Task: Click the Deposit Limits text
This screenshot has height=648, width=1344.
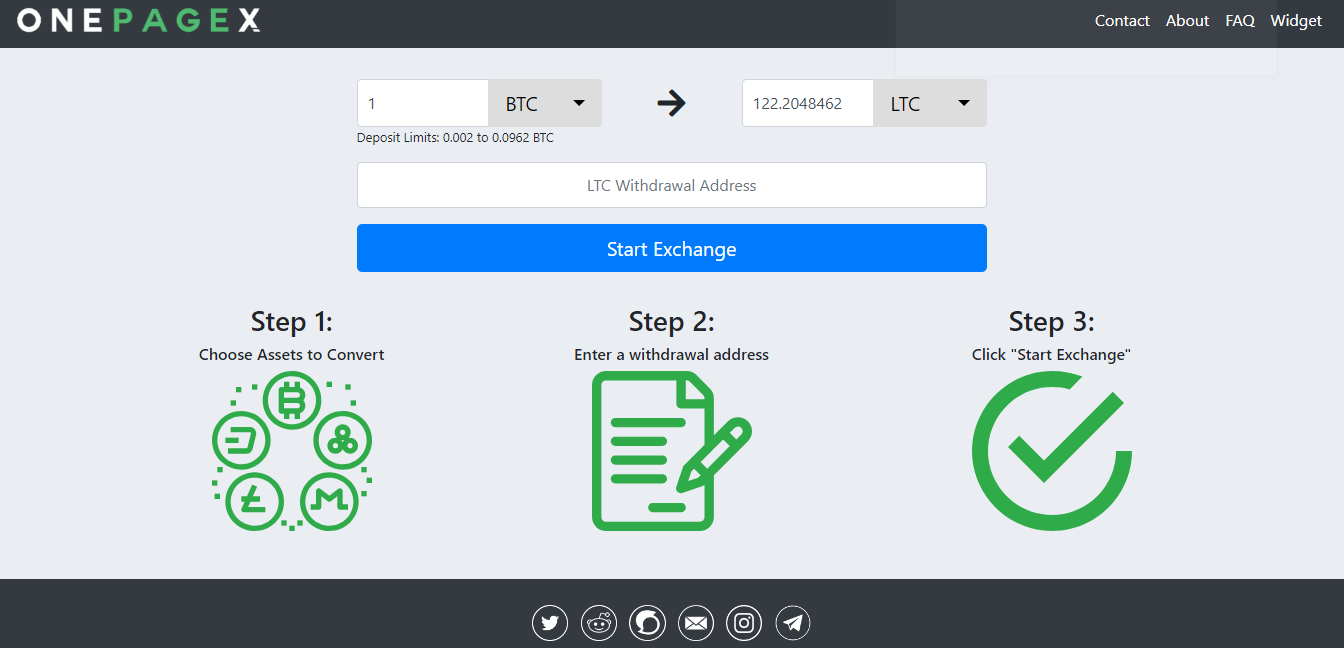Action: tap(455, 138)
